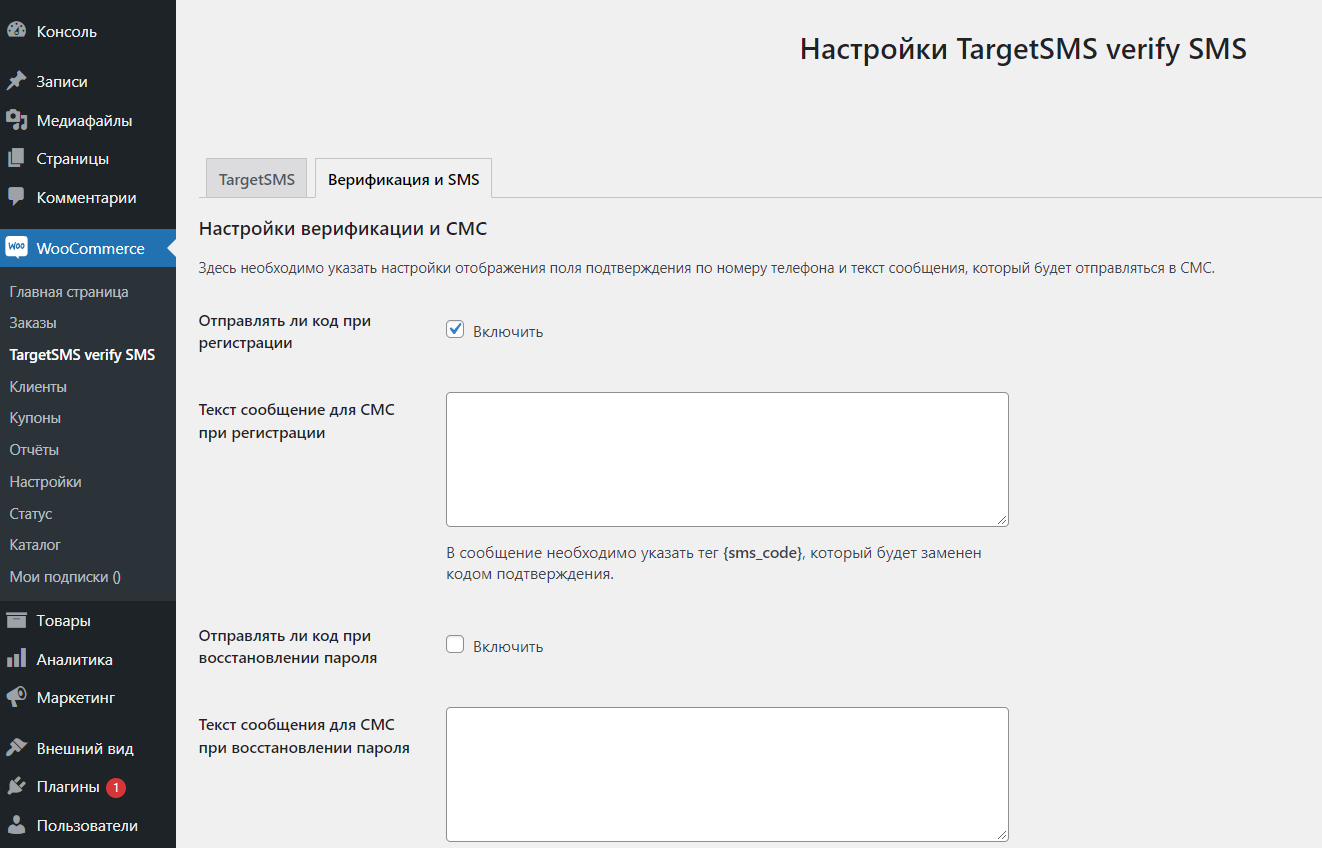The image size is (1322, 848).
Task: Click the Аналитика bar chart icon
Action: pyautogui.click(x=16, y=659)
